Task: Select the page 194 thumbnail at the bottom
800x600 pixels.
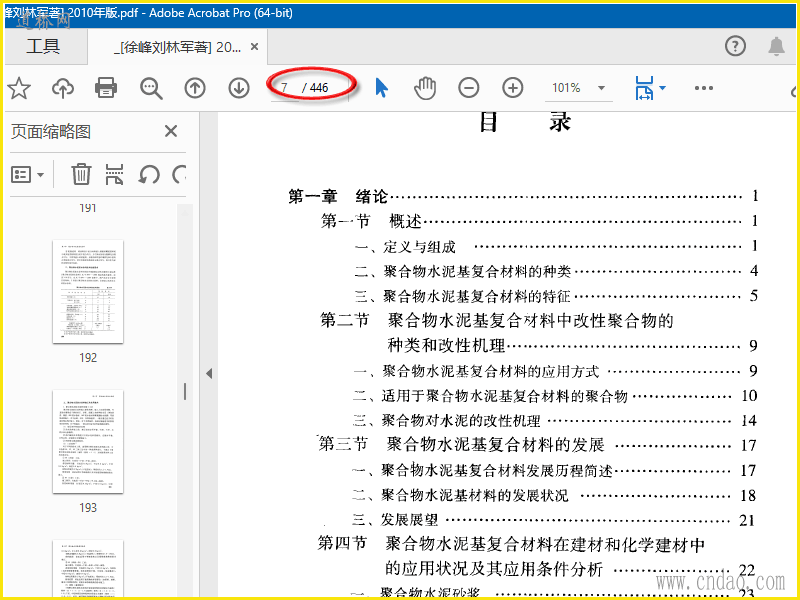Action: (x=88, y=568)
